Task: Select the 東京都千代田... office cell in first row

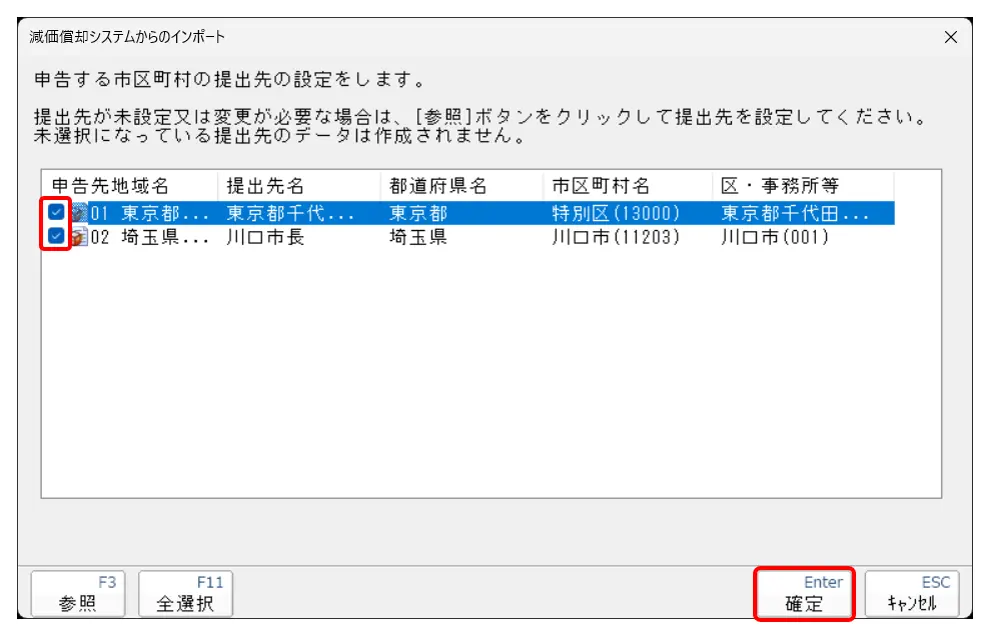Action: pyautogui.click(x=795, y=213)
